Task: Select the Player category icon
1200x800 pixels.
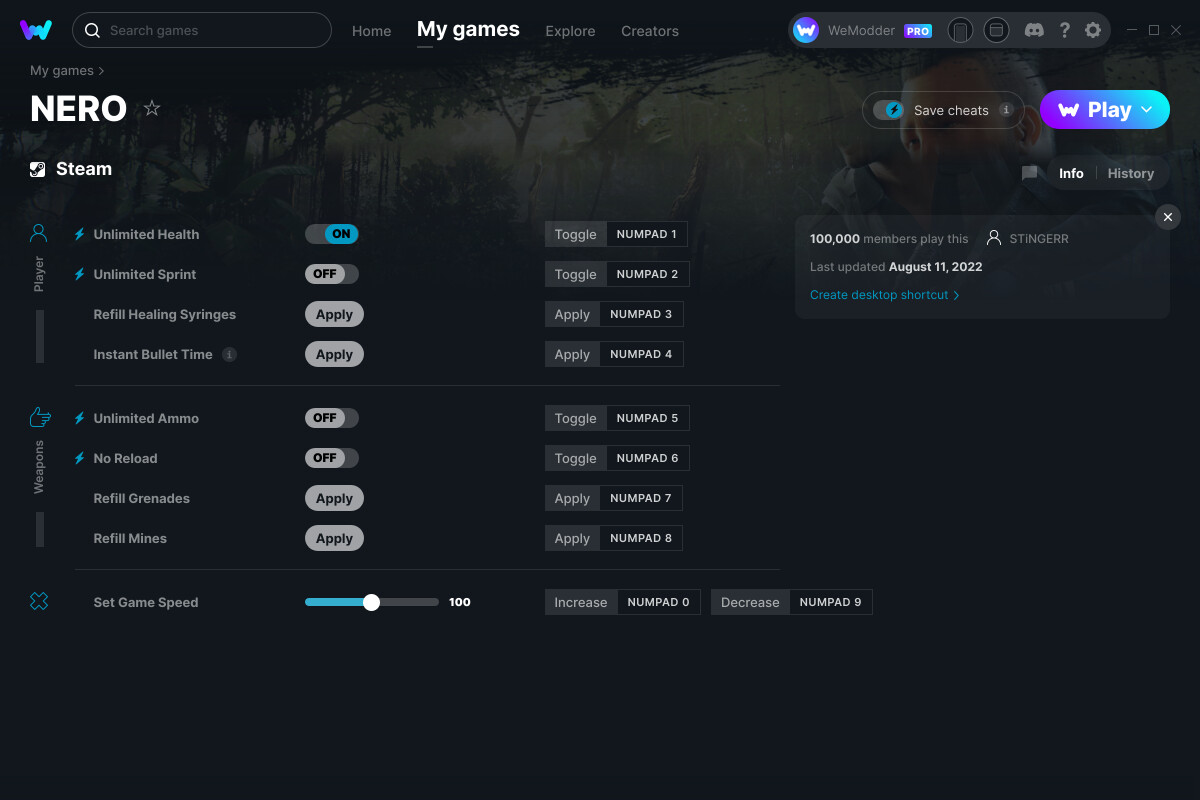Action: [x=39, y=234]
